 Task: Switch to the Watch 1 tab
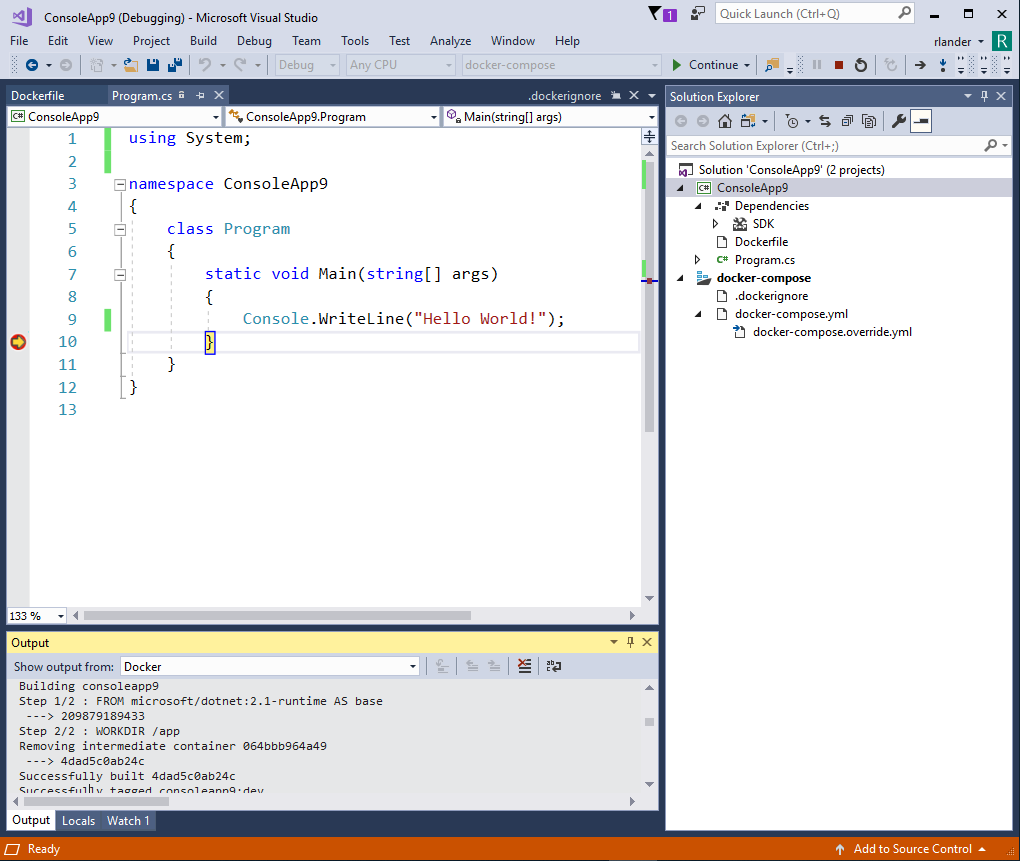pos(128,821)
